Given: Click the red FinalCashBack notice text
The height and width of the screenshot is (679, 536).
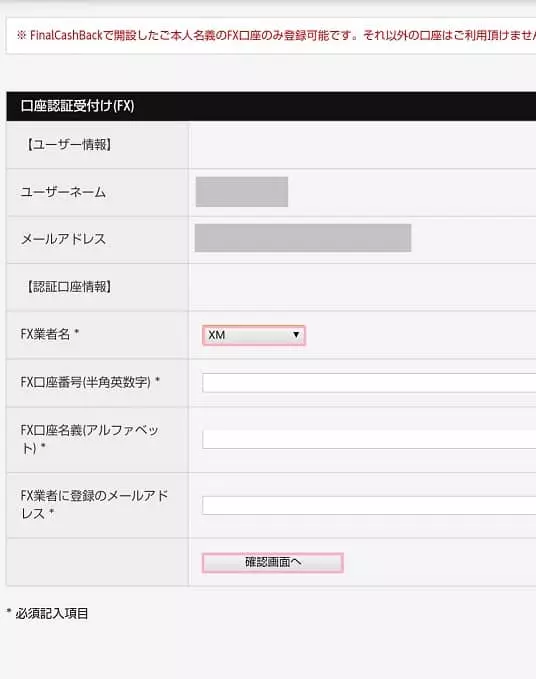Looking at the screenshot, I should (276, 36).
